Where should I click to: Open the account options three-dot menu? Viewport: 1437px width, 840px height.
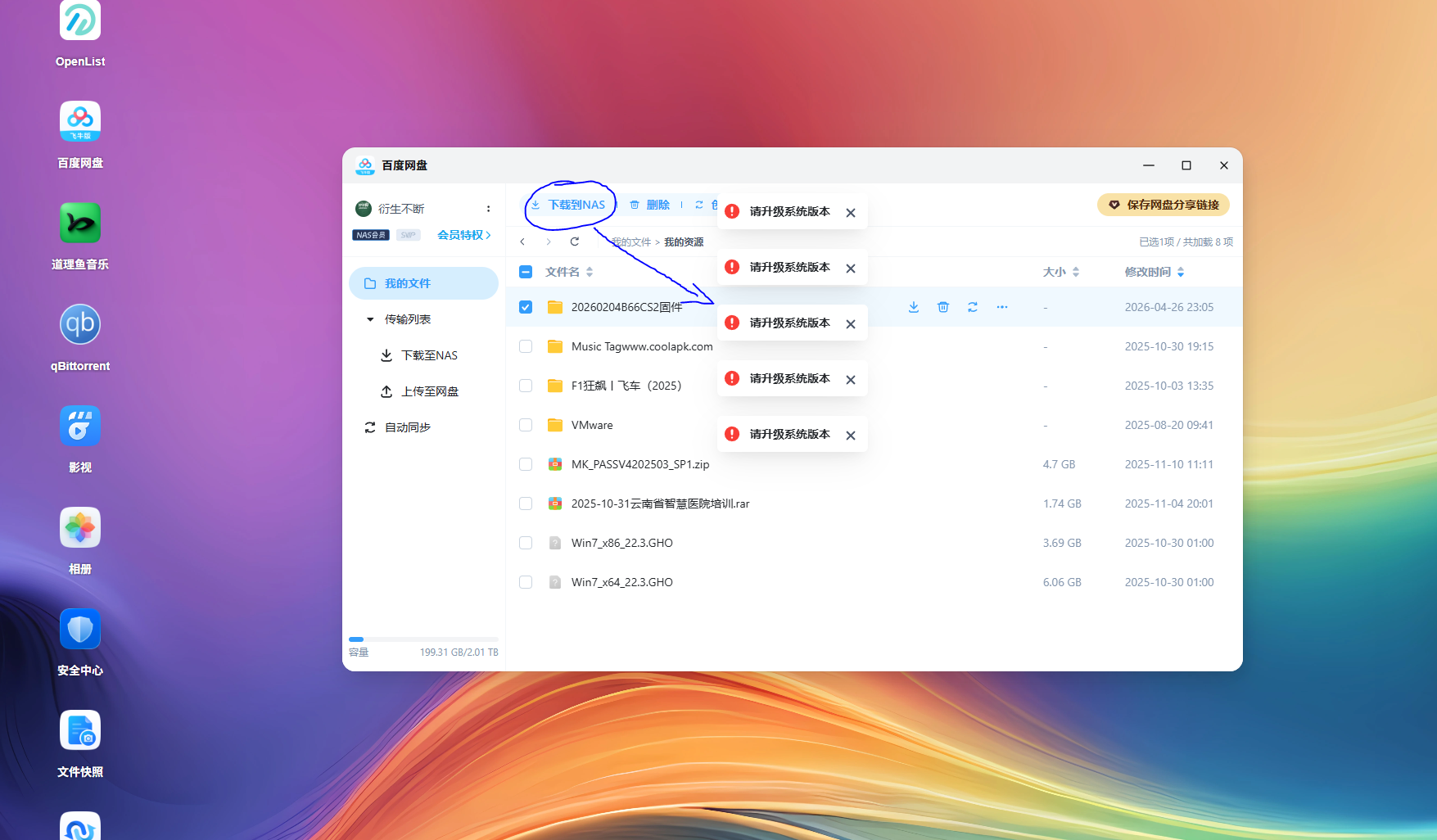(x=489, y=209)
